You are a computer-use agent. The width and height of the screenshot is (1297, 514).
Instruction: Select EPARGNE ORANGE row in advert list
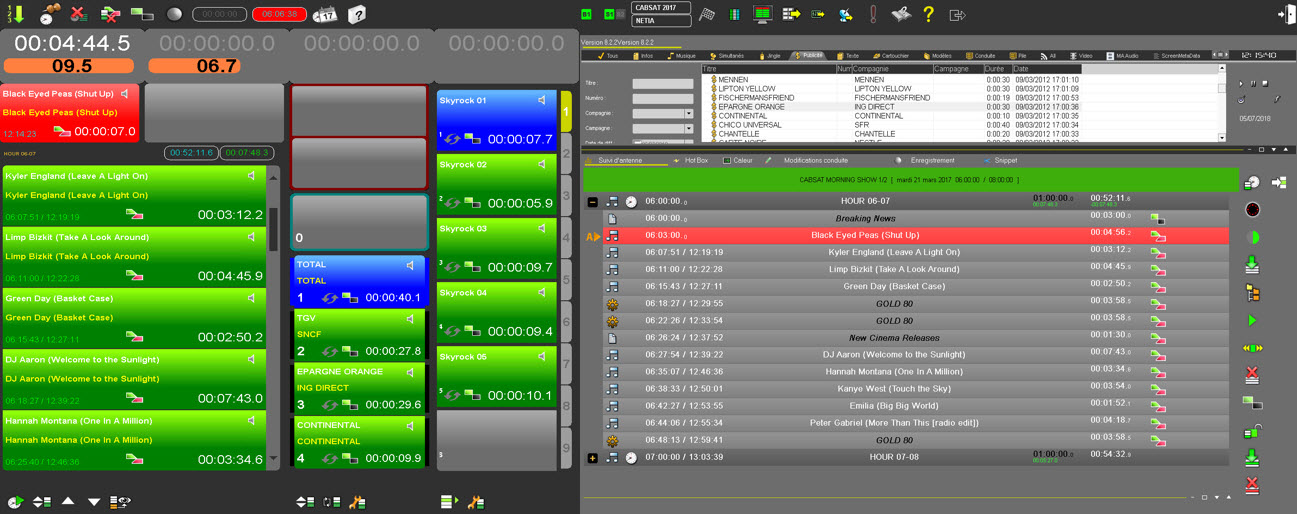[x=752, y=107]
